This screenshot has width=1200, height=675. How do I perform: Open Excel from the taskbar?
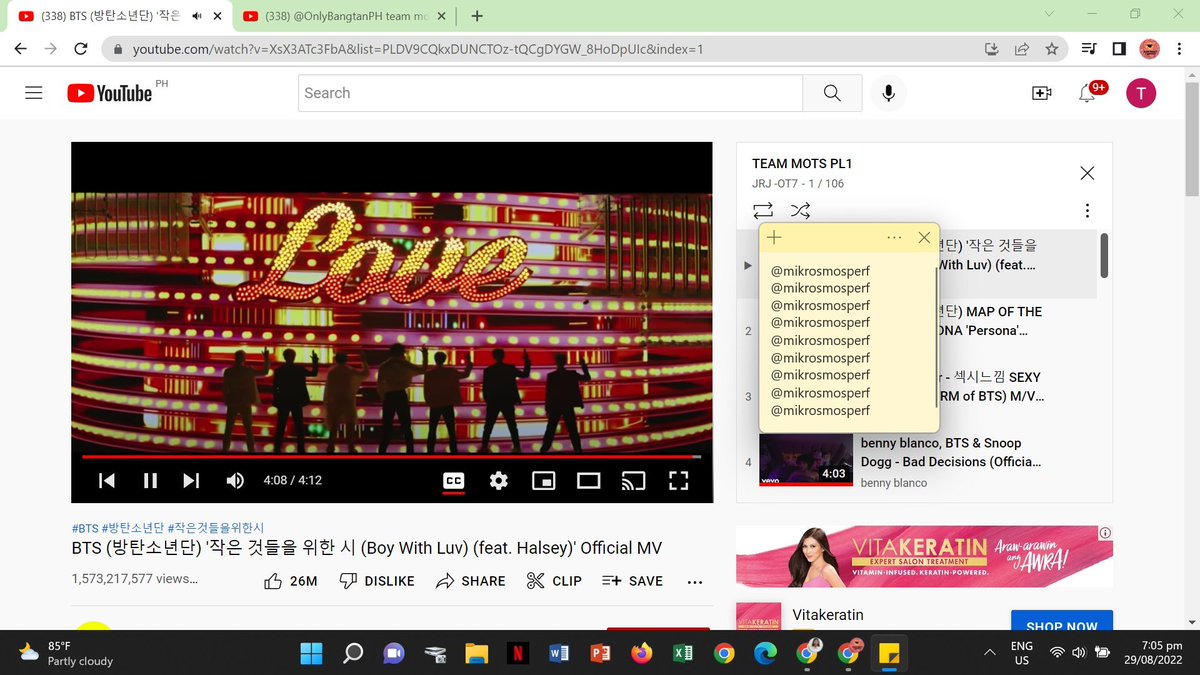(683, 653)
